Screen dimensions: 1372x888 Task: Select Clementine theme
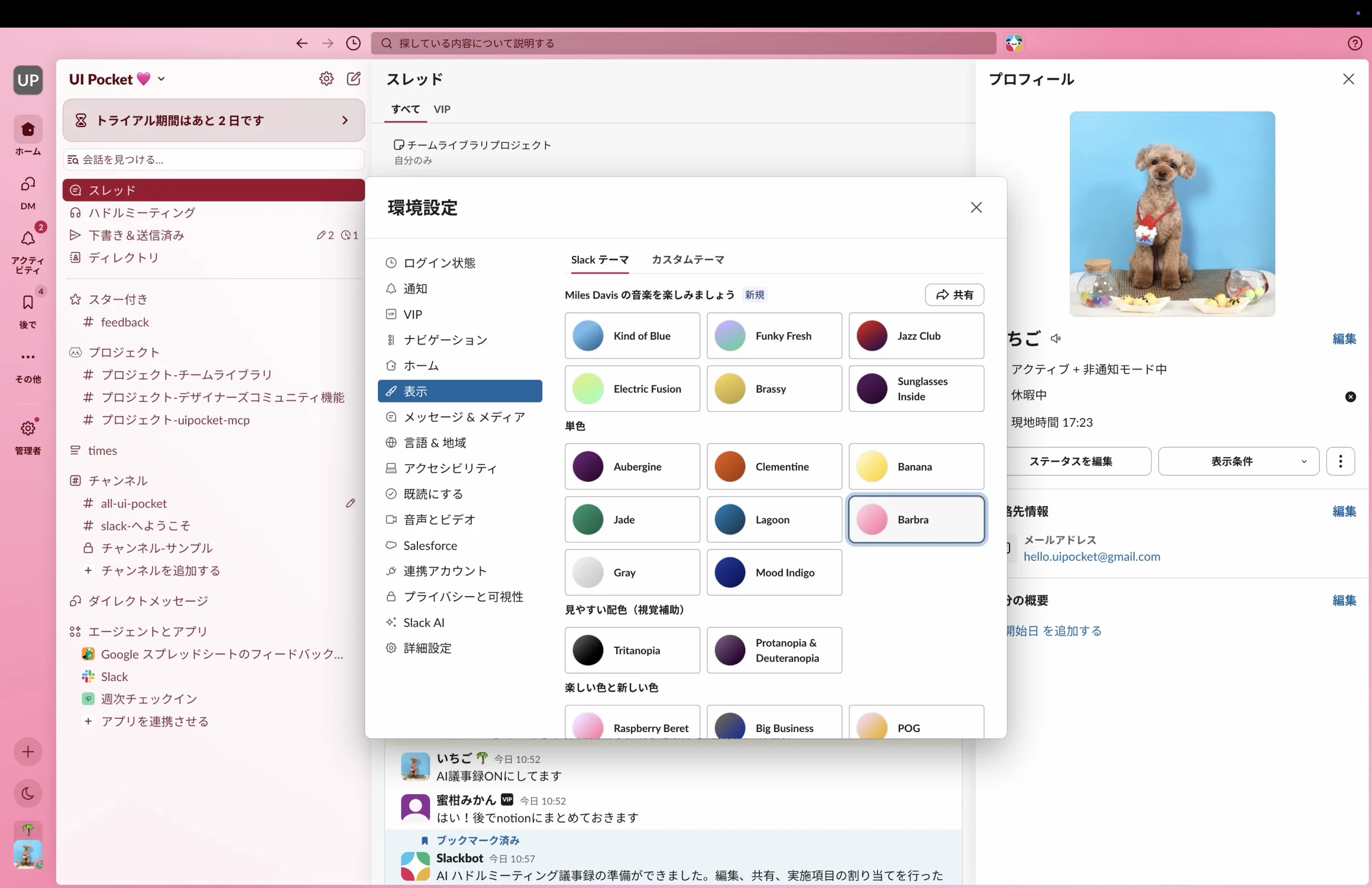pos(774,467)
